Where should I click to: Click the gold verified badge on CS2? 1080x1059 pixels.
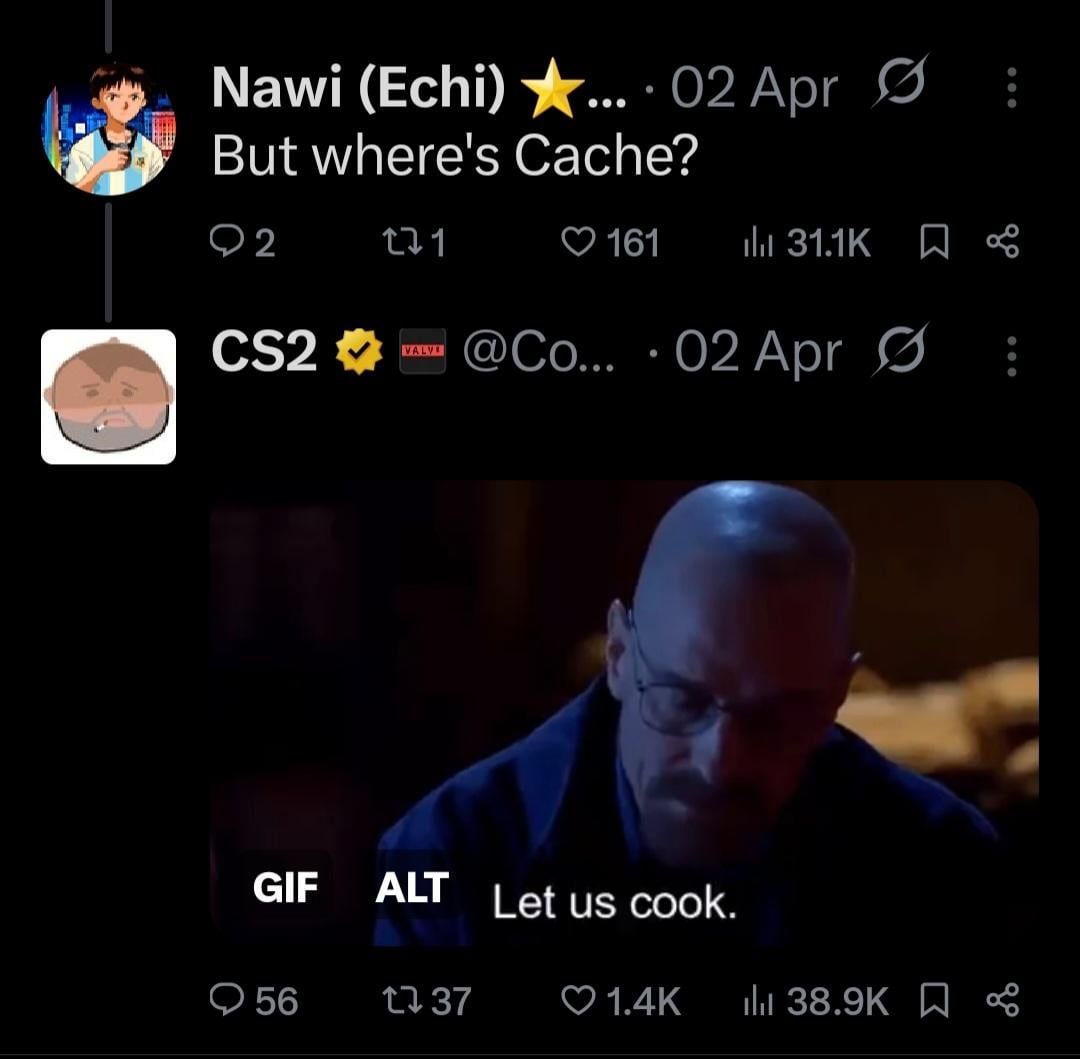click(x=359, y=351)
